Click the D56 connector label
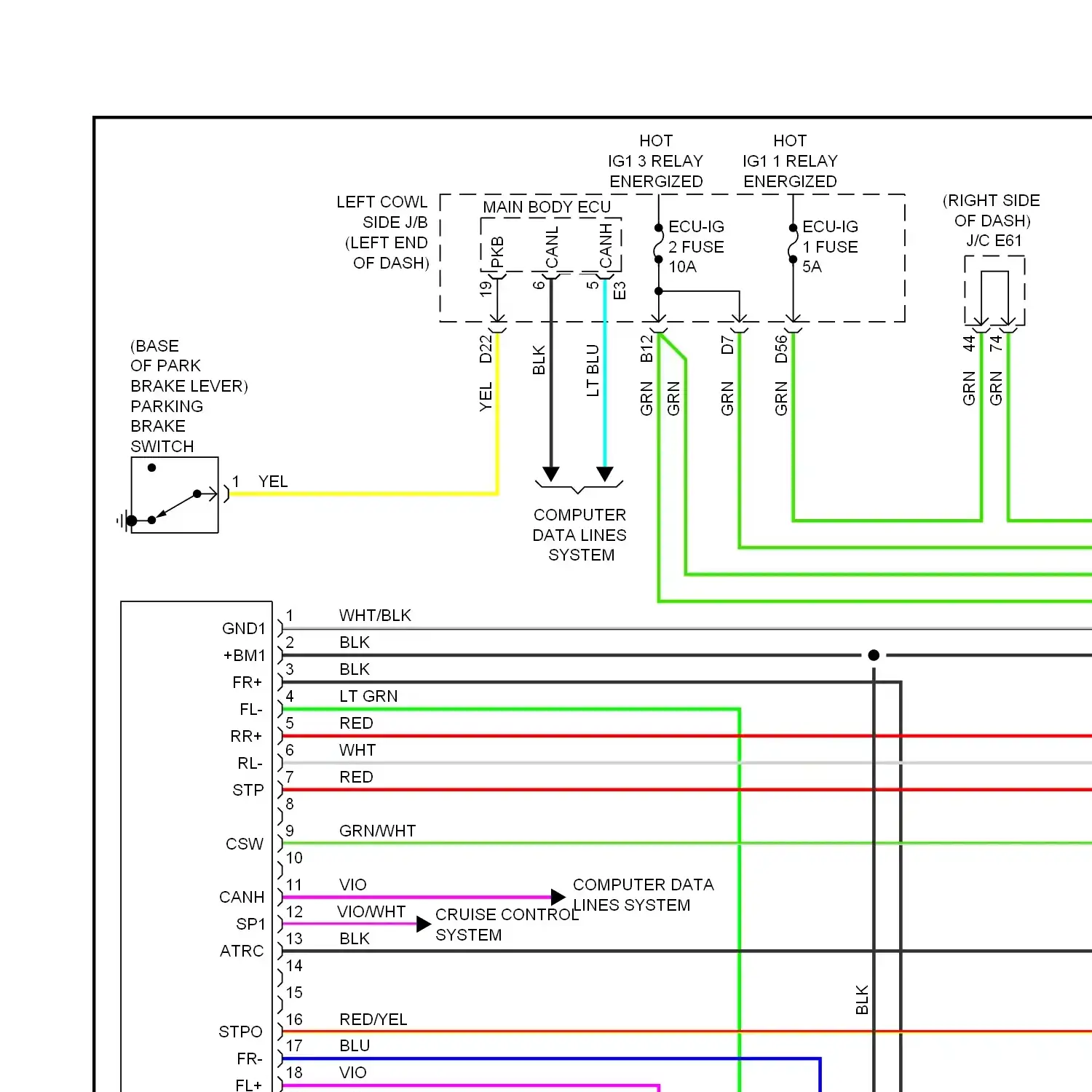1092x1092 pixels. tap(781, 349)
